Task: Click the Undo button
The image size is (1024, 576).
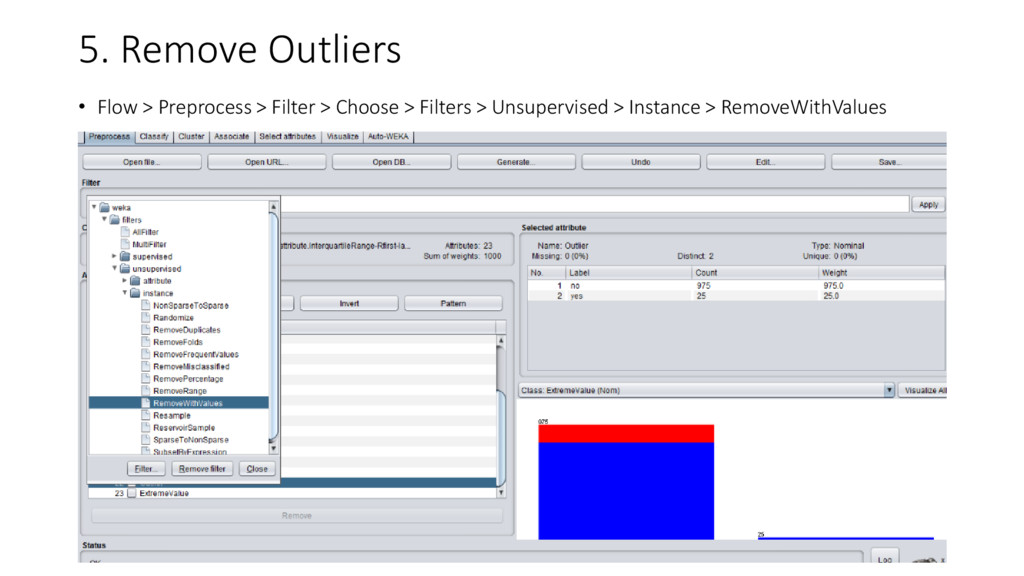Action: click(x=641, y=162)
